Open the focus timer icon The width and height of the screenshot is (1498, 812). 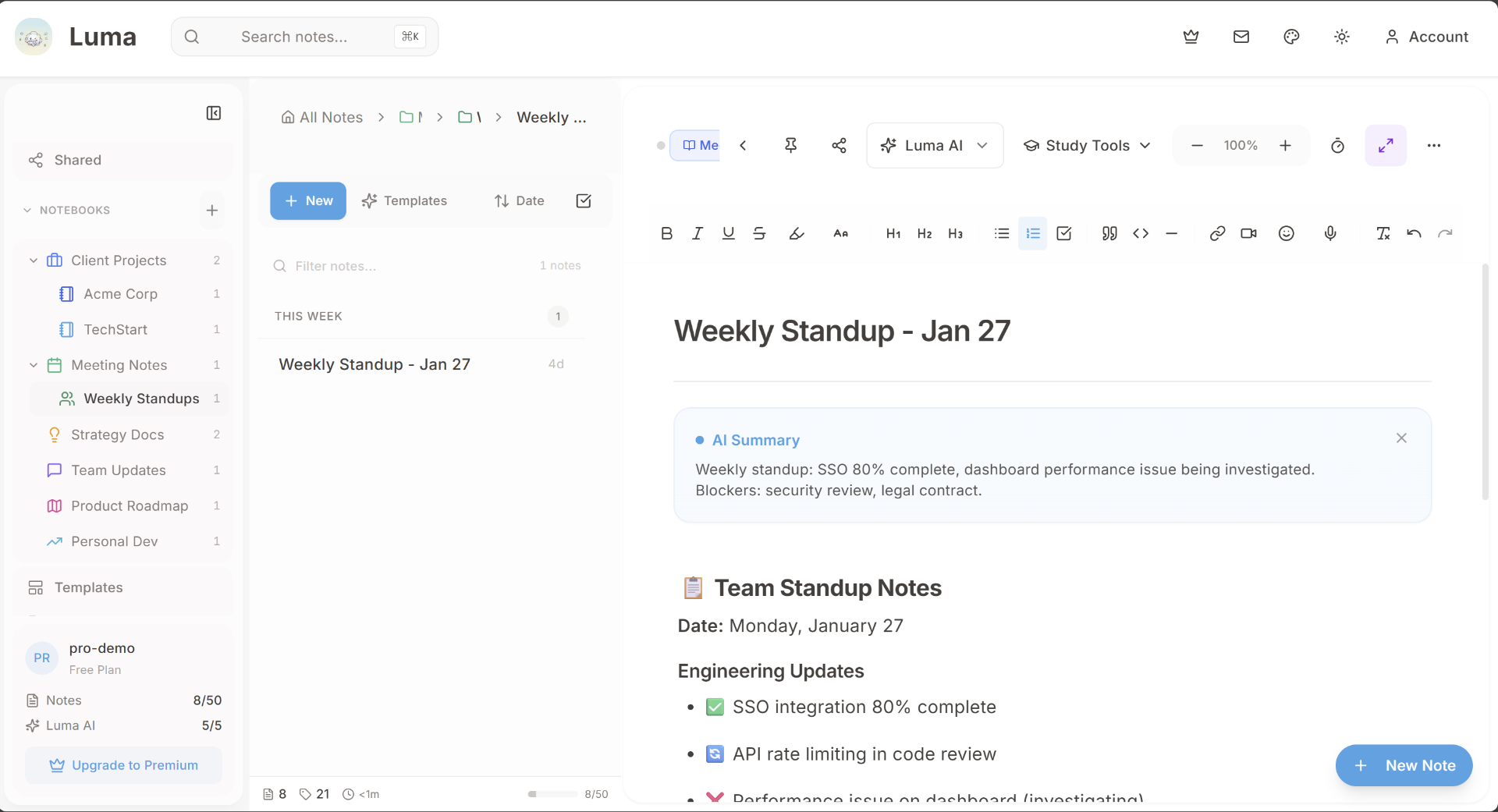pos(1337,145)
